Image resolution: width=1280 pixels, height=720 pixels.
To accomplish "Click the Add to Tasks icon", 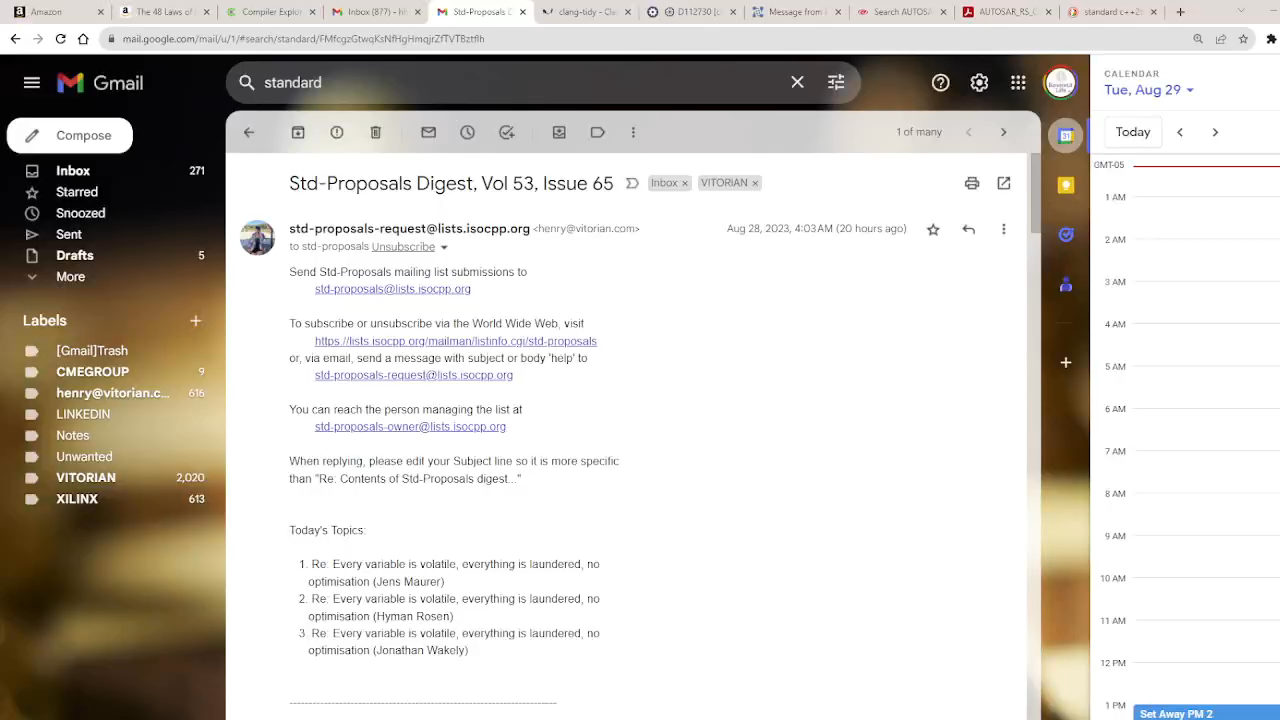I will coord(507,132).
